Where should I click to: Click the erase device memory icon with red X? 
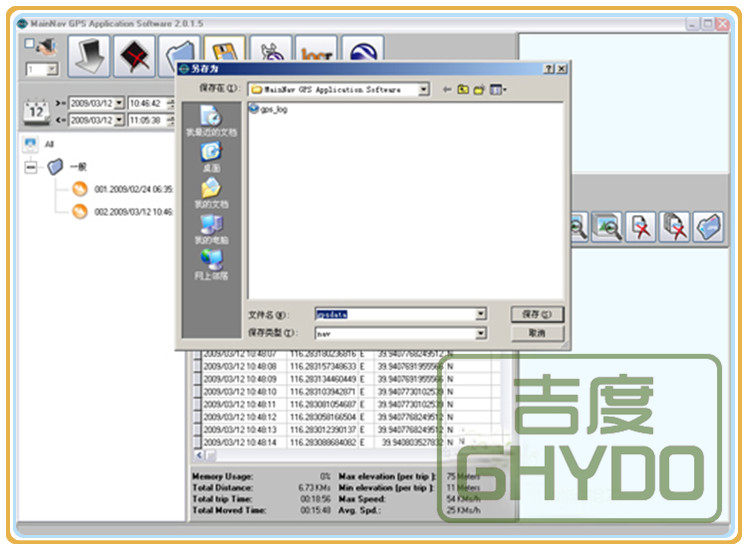(x=134, y=56)
